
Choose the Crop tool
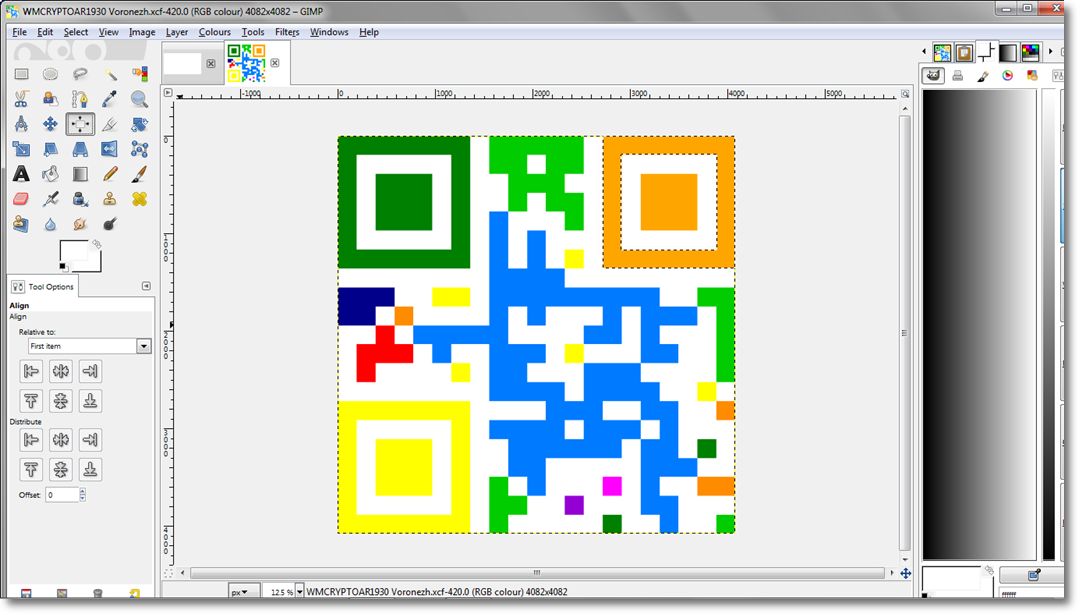click(x=110, y=124)
